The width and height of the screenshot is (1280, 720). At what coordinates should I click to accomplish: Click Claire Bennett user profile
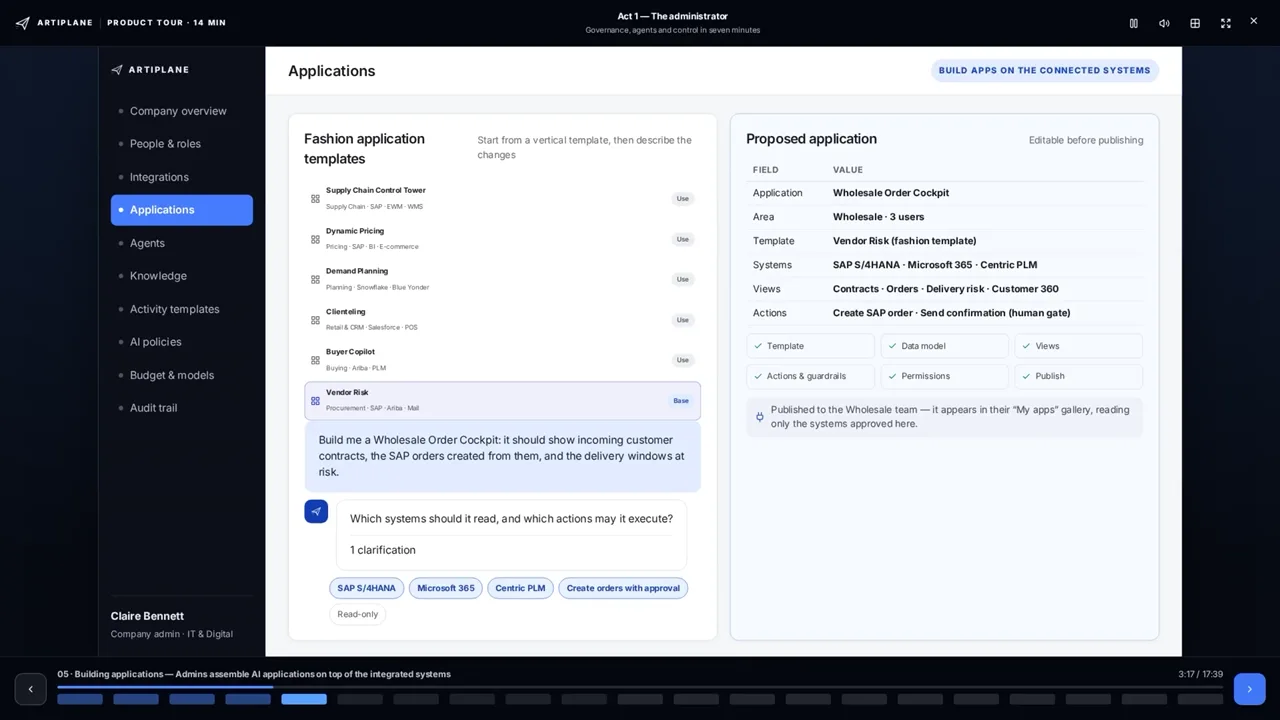pyautogui.click(x=172, y=625)
